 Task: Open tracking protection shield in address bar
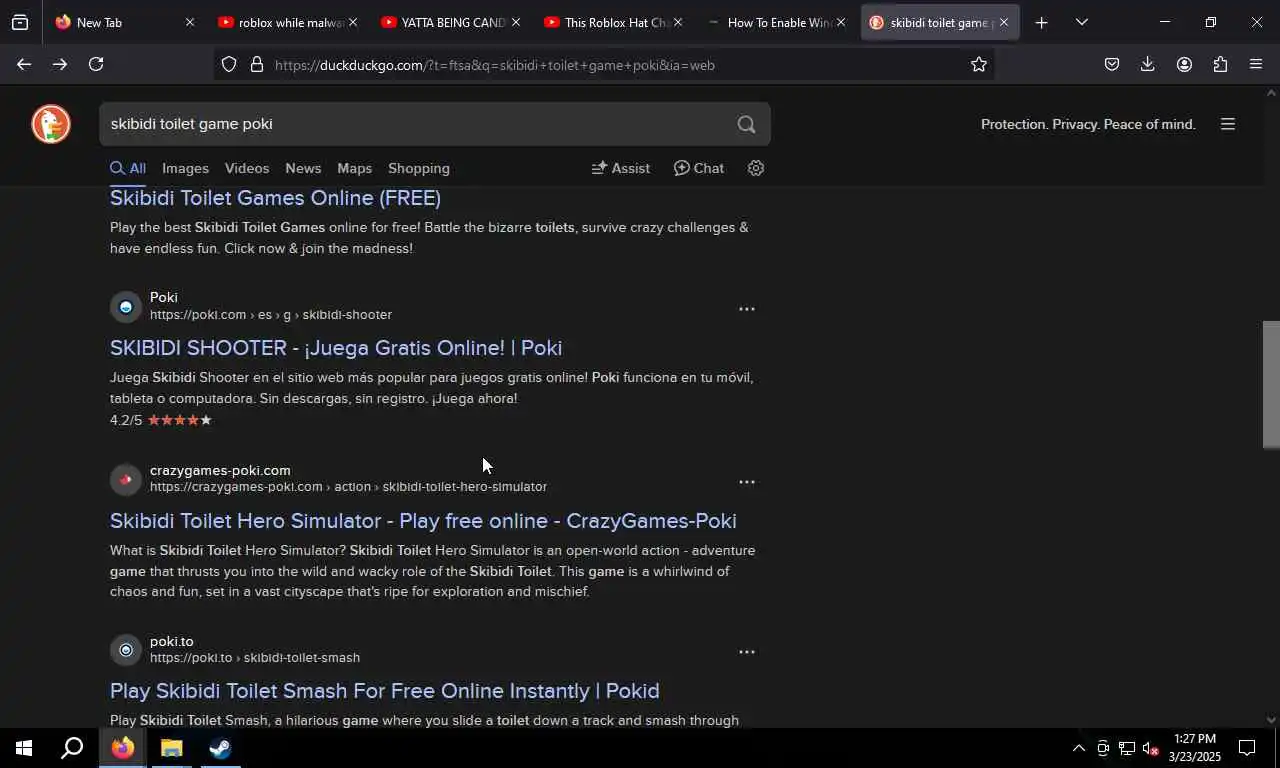(229, 64)
